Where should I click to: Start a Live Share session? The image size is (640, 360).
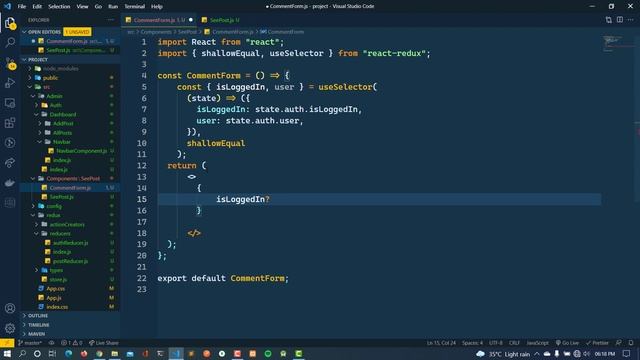[104, 343]
